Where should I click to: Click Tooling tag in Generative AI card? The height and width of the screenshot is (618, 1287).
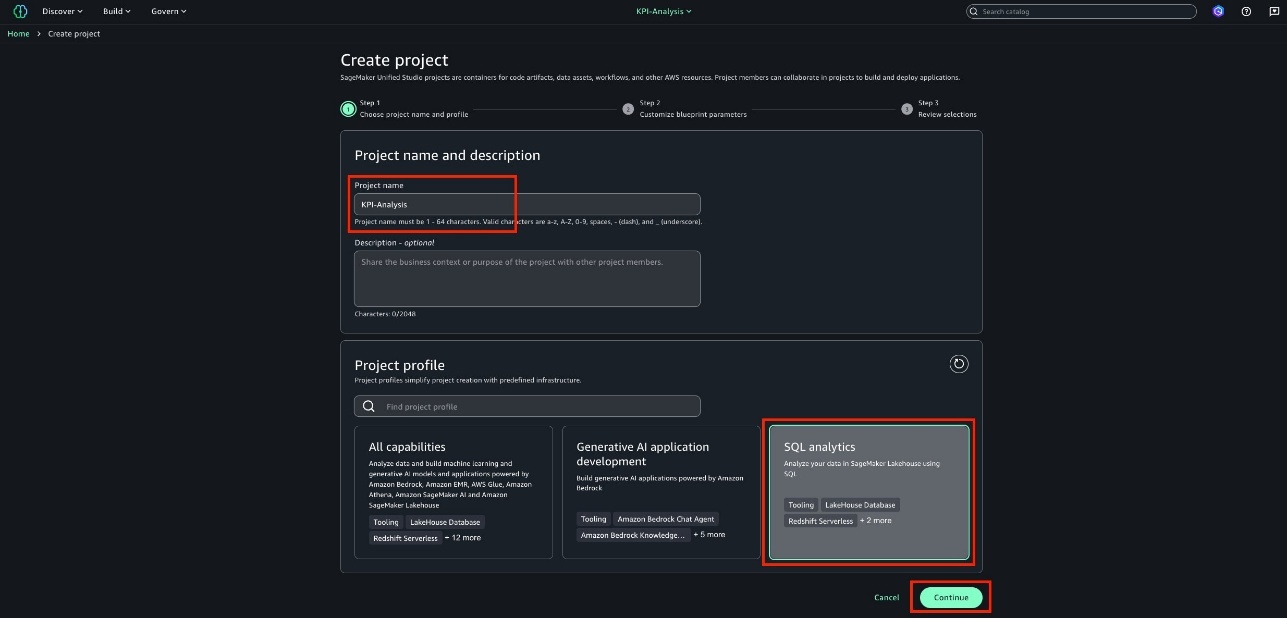coord(594,519)
